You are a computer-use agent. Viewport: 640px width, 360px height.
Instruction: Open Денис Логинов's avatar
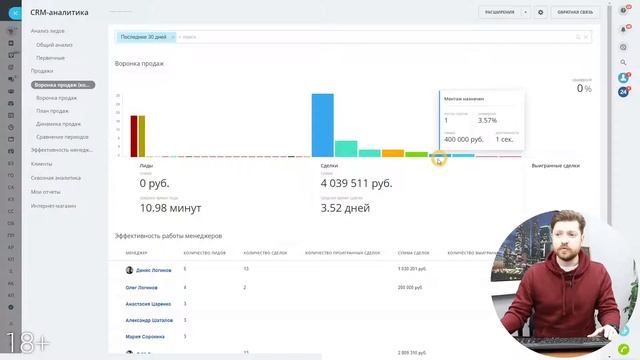coord(129,270)
